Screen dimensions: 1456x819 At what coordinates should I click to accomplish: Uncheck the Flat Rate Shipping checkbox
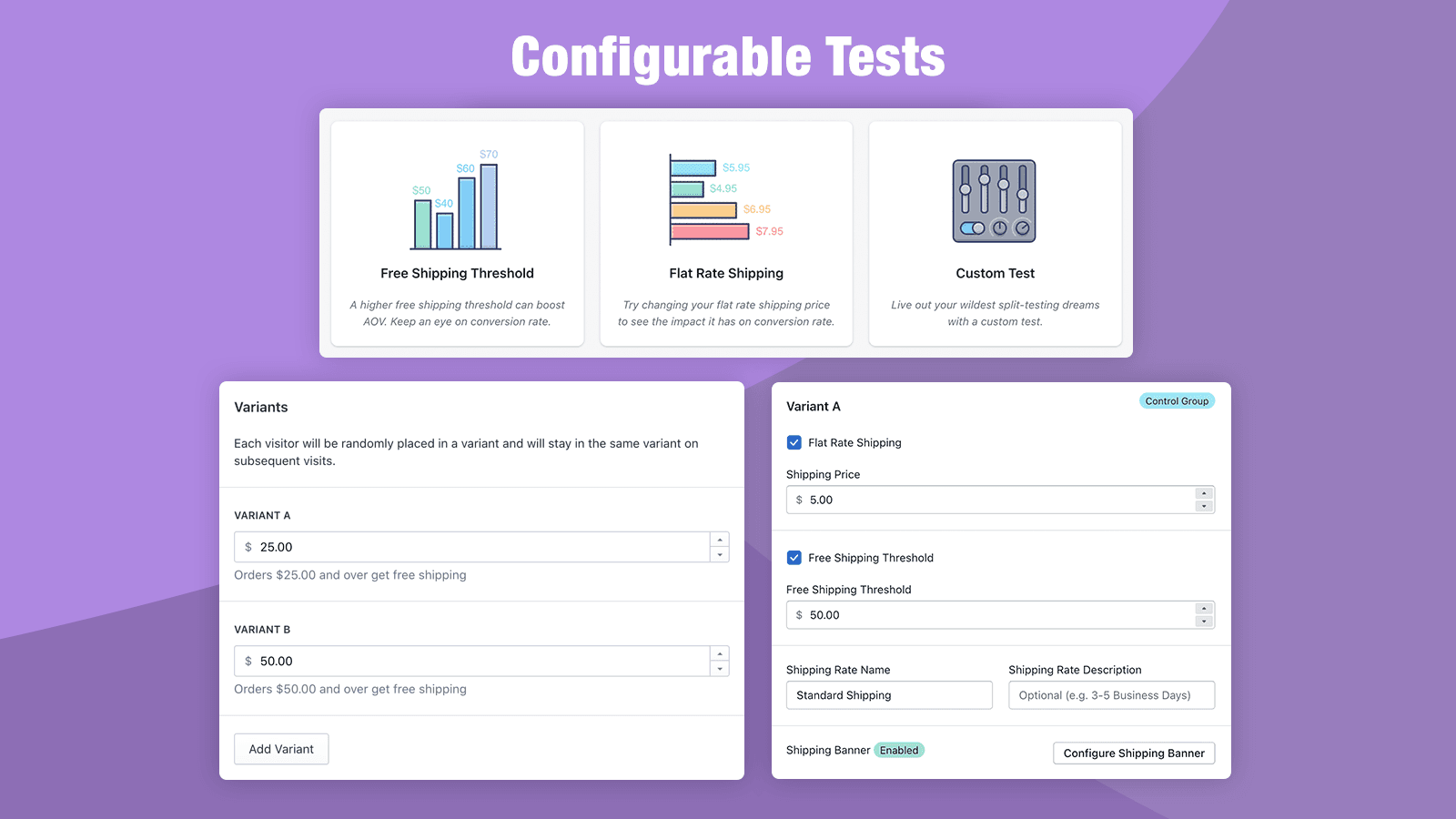pos(794,442)
